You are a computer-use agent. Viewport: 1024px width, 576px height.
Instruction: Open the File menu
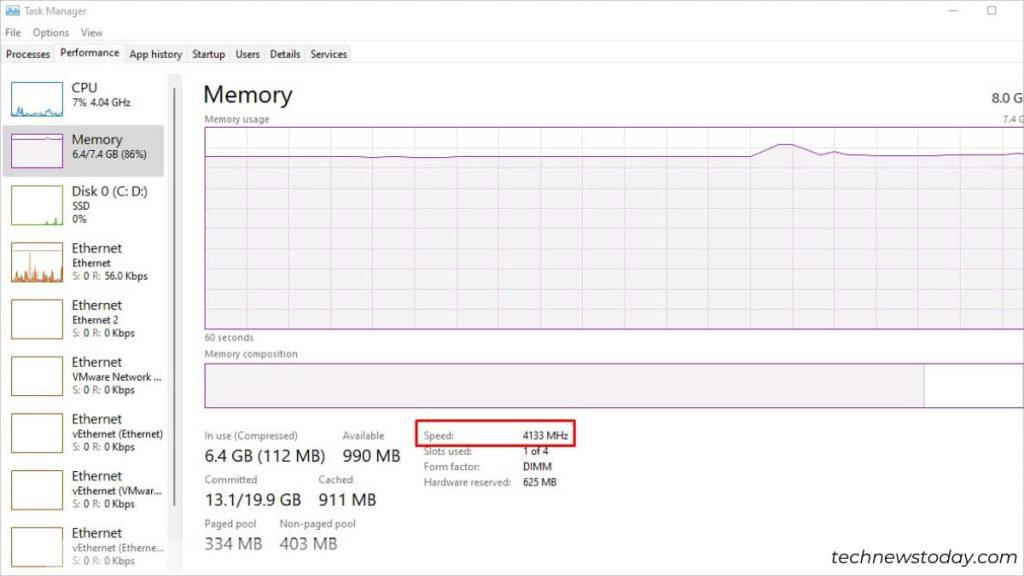pos(12,32)
